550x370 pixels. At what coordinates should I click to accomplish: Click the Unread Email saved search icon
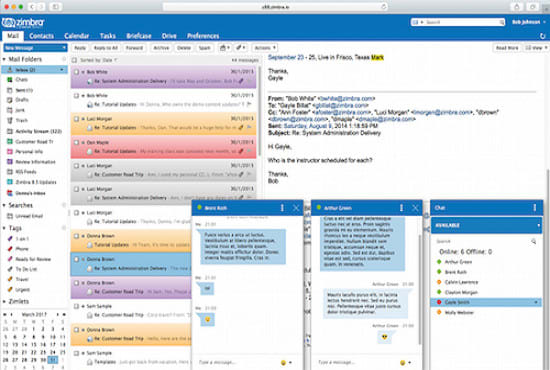point(10,216)
